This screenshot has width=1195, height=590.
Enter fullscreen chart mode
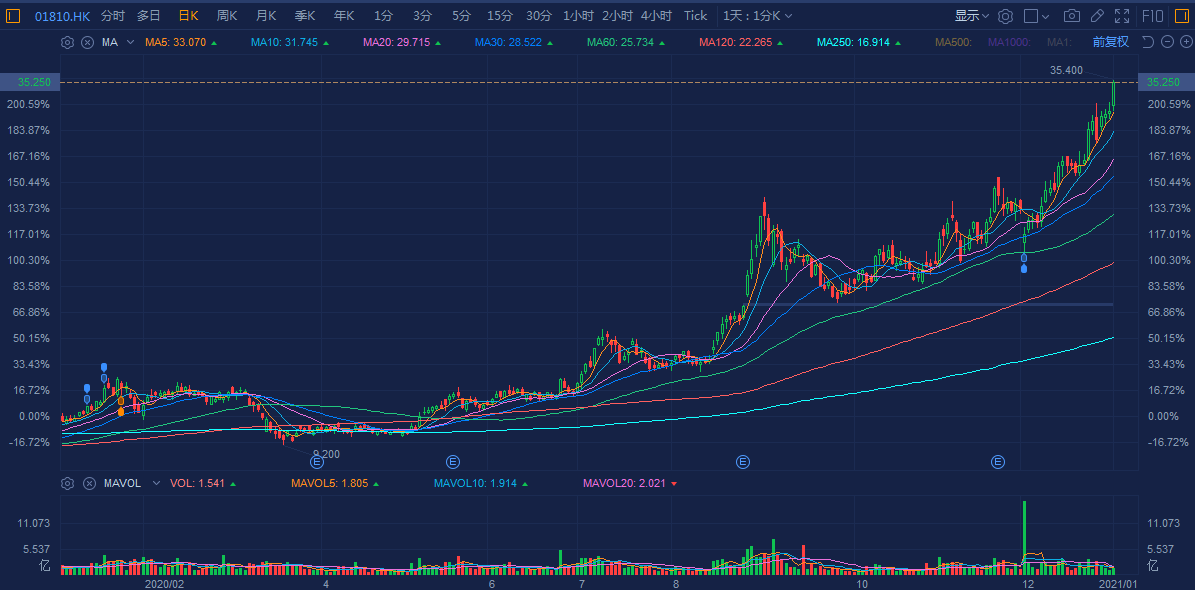1122,16
